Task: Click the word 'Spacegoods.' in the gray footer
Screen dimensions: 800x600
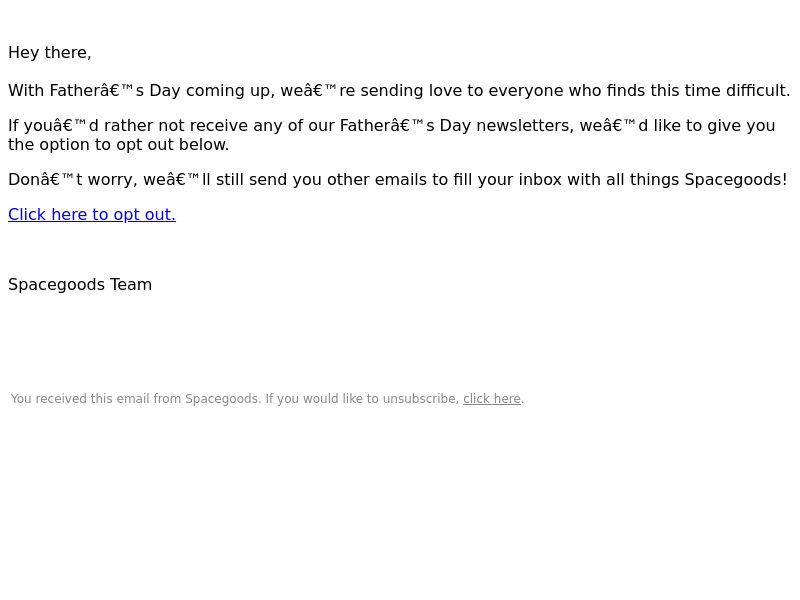Action: (x=223, y=399)
